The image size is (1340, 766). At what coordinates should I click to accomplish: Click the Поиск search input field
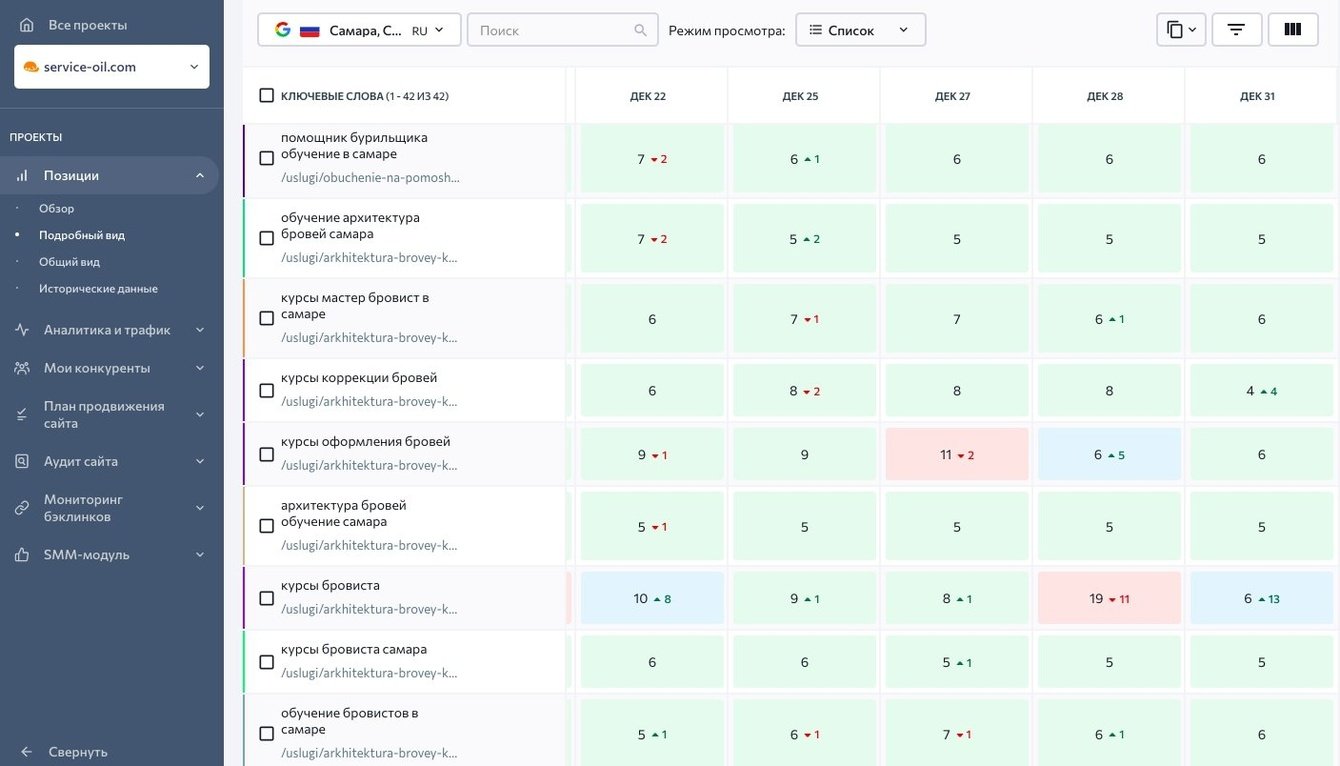tap(550, 30)
